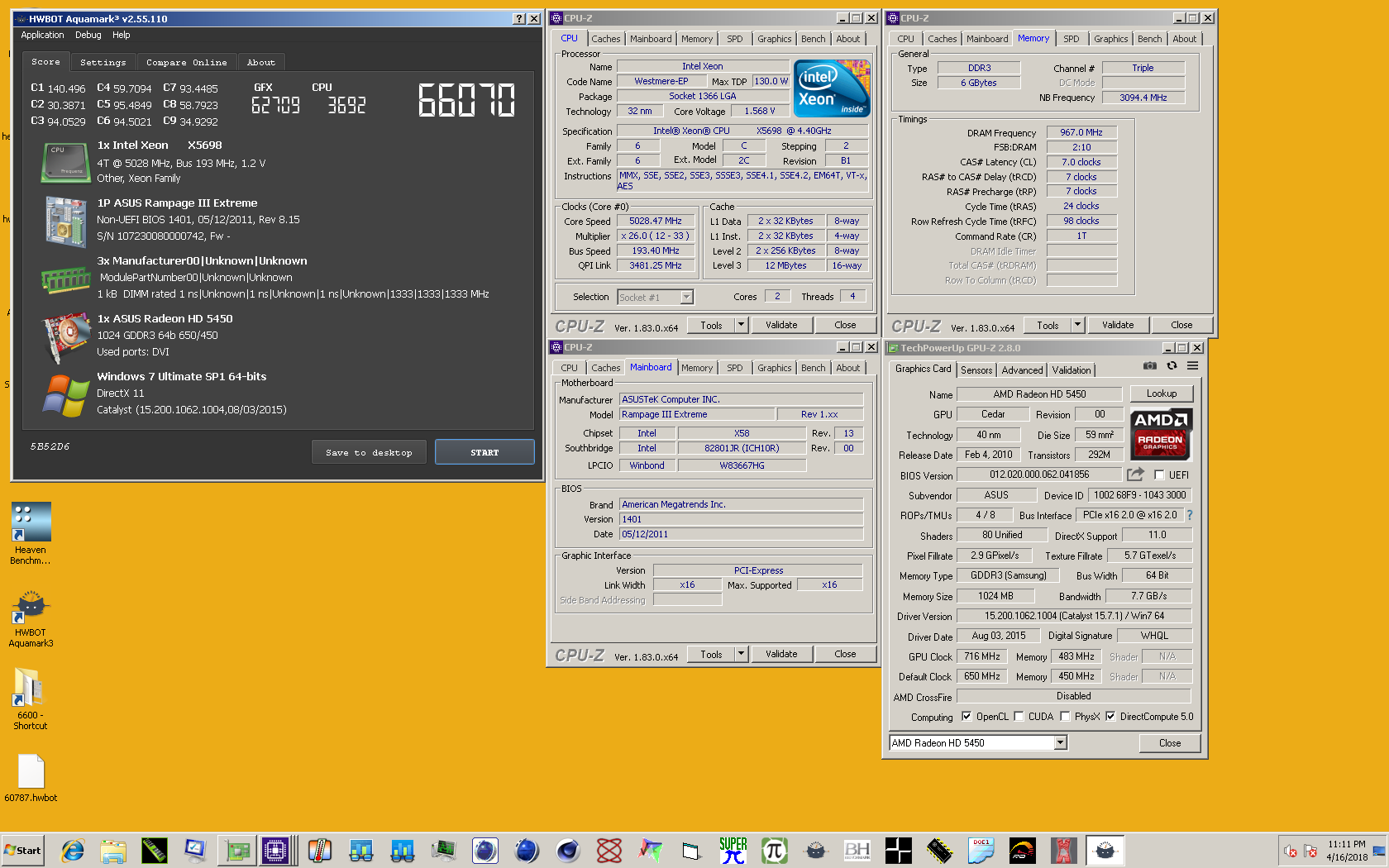Open Caches tab in the top-left CPU-Z window
Viewport: 1389px width, 868px height.
point(605,39)
